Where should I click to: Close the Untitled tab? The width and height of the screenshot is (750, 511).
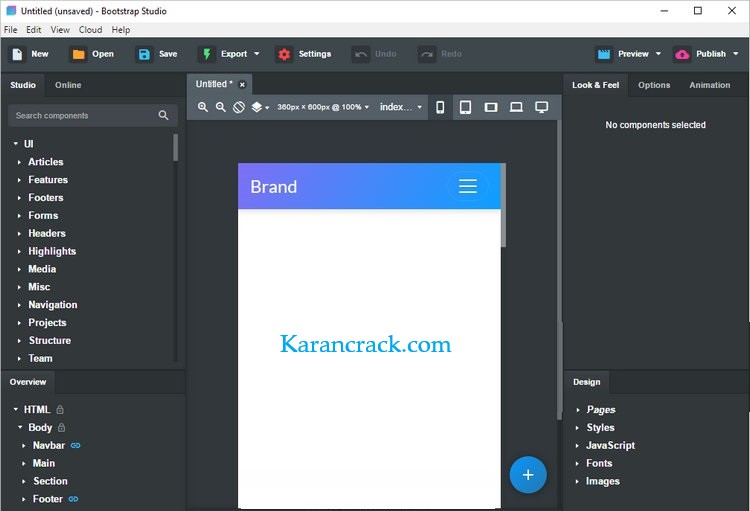coord(243,85)
